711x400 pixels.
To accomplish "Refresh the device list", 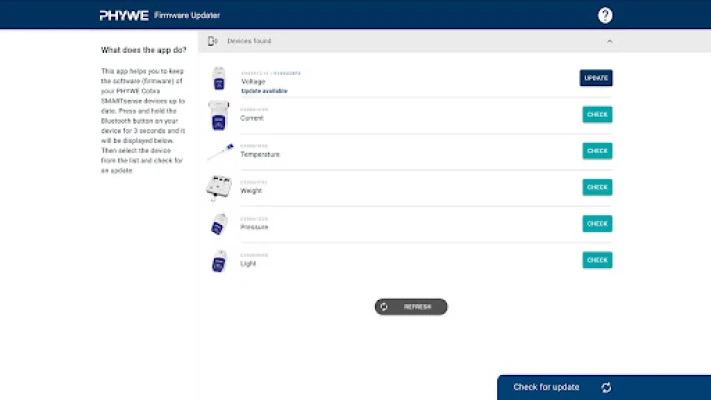I will point(411,307).
